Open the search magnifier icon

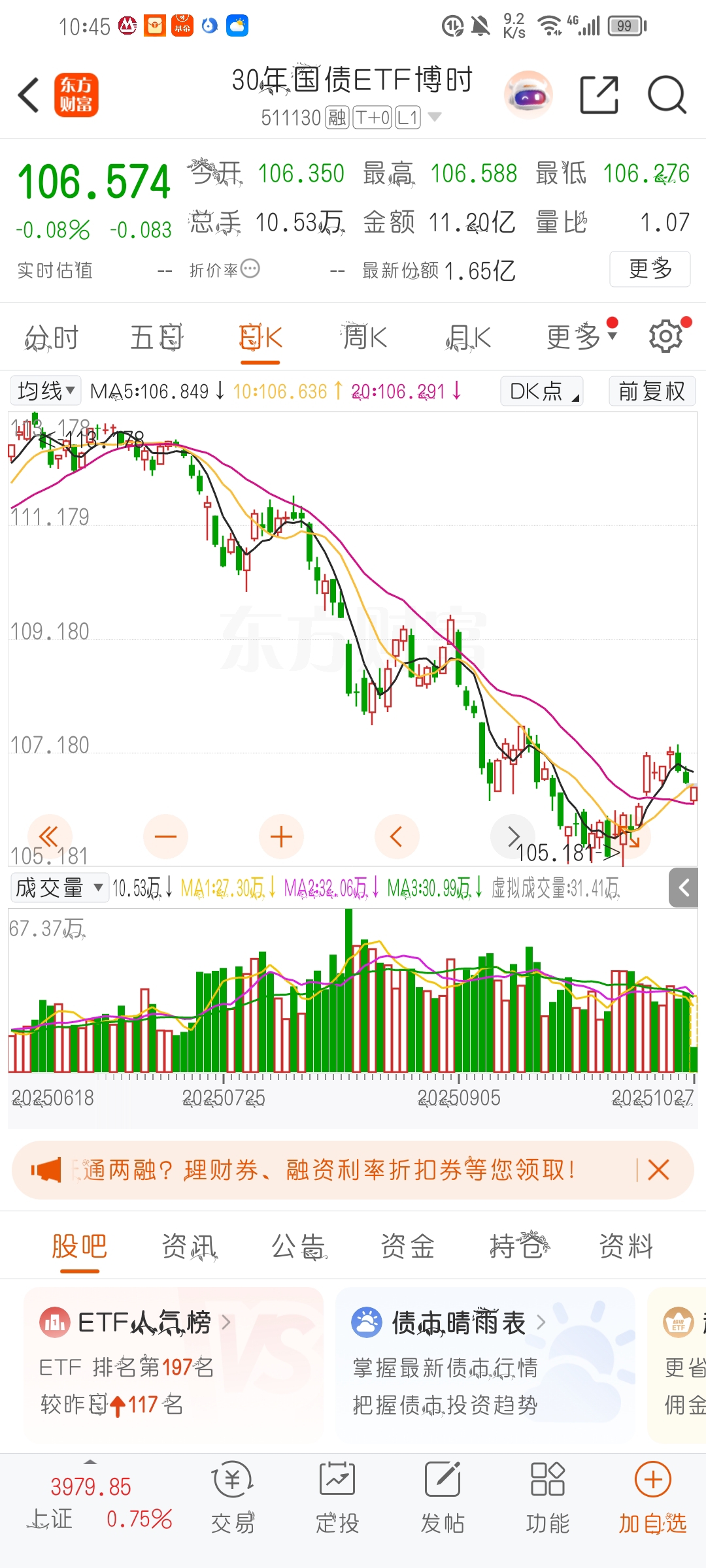coord(667,95)
